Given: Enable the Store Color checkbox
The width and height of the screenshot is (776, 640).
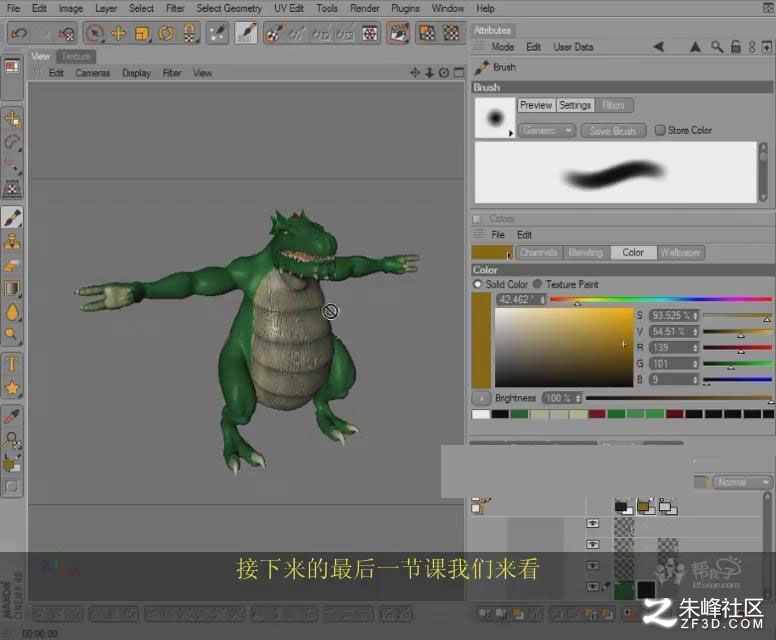Looking at the screenshot, I should click(660, 130).
